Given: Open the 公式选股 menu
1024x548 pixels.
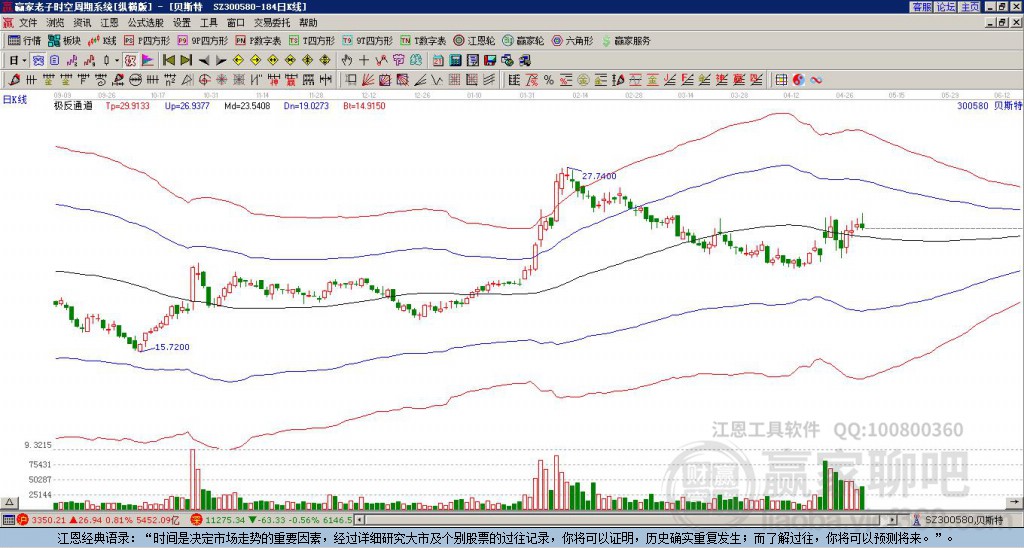Looking at the screenshot, I should [146, 23].
